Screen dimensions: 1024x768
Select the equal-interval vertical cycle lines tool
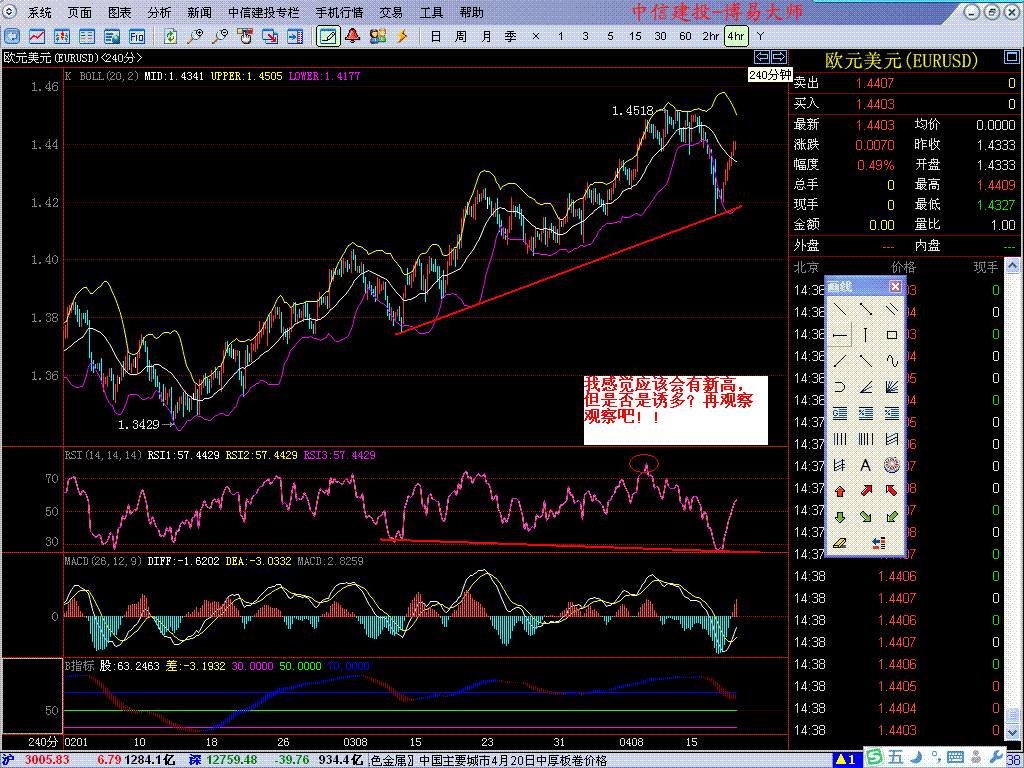(840, 440)
